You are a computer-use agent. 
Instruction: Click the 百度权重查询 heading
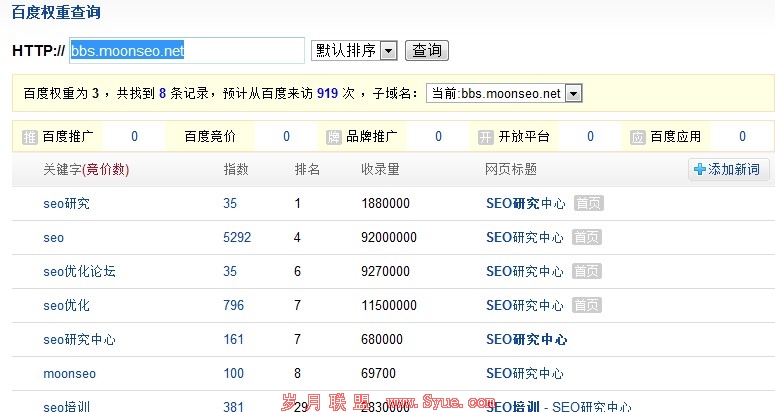pos(56,12)
